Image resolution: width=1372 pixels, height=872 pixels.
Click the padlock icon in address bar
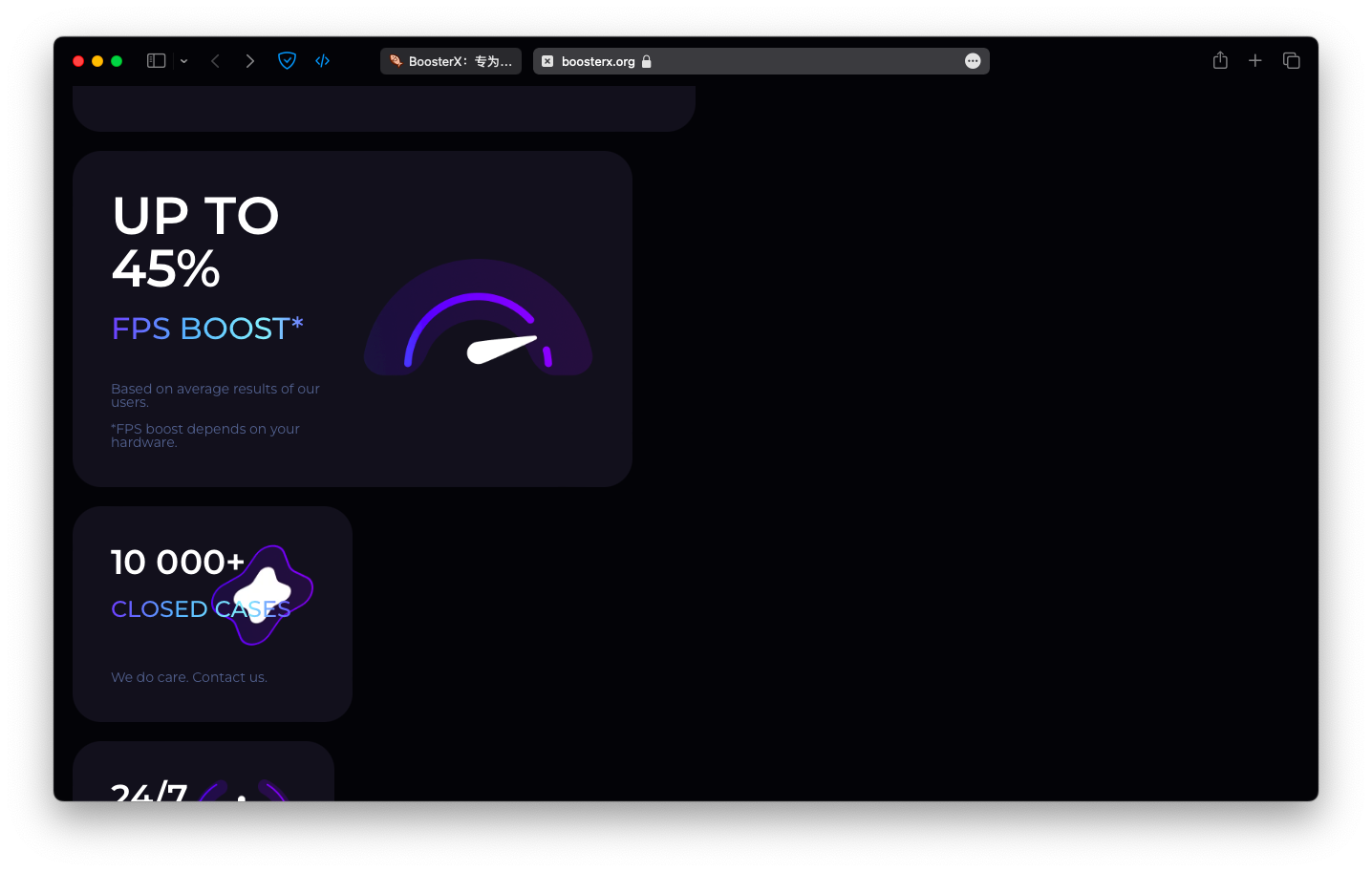tap(647, 61)
